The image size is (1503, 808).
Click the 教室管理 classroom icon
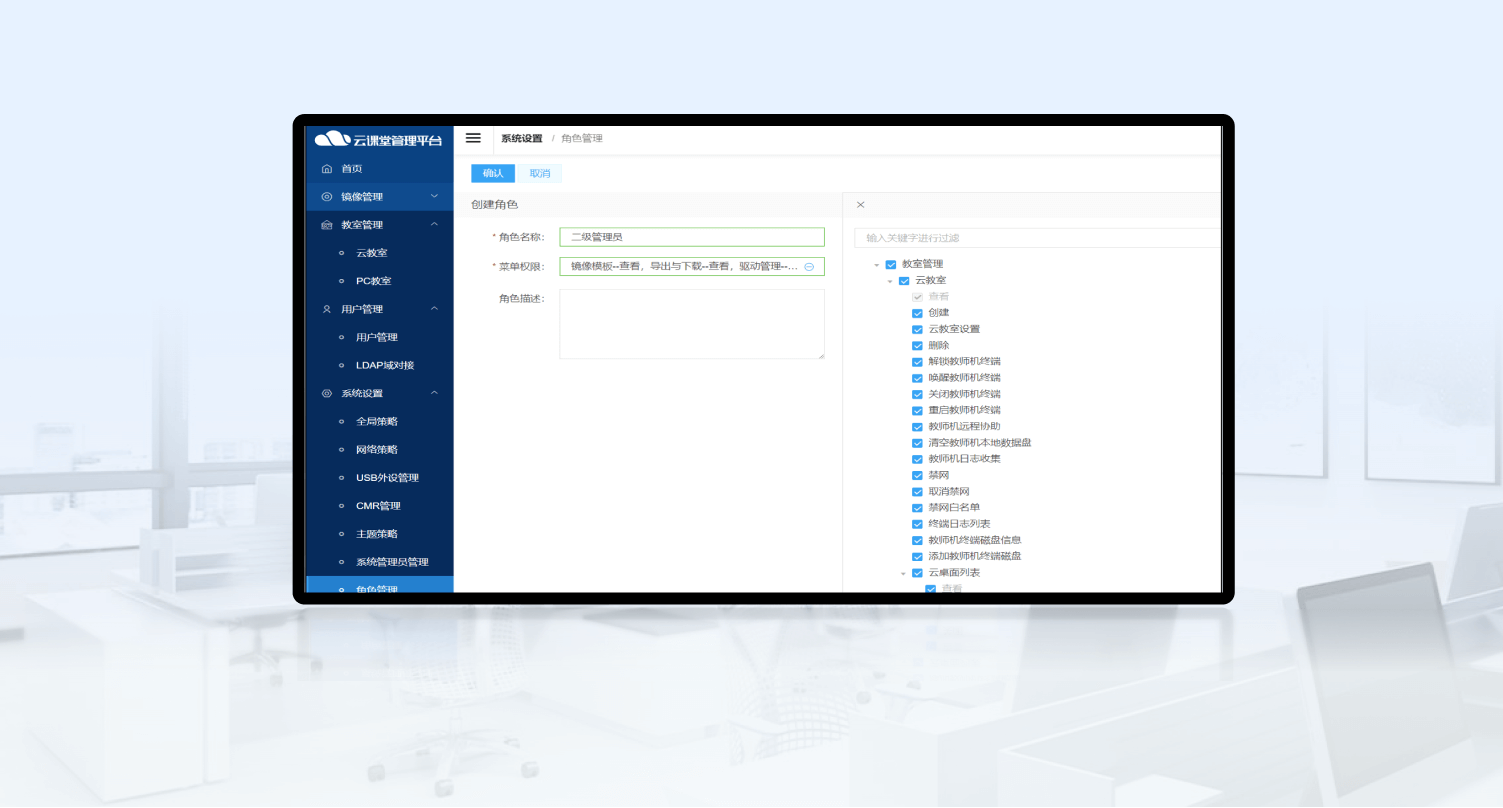[326, 225]
